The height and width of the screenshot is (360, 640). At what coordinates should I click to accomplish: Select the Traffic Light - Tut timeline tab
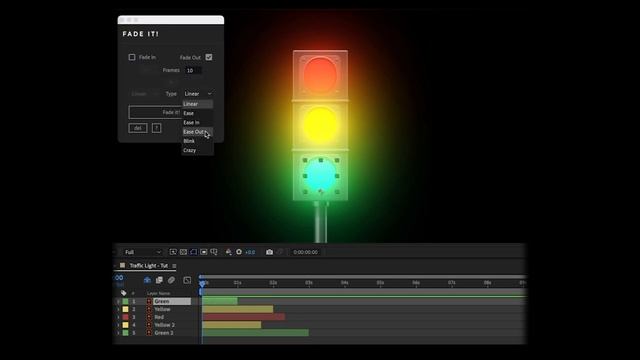click(149, 266)
